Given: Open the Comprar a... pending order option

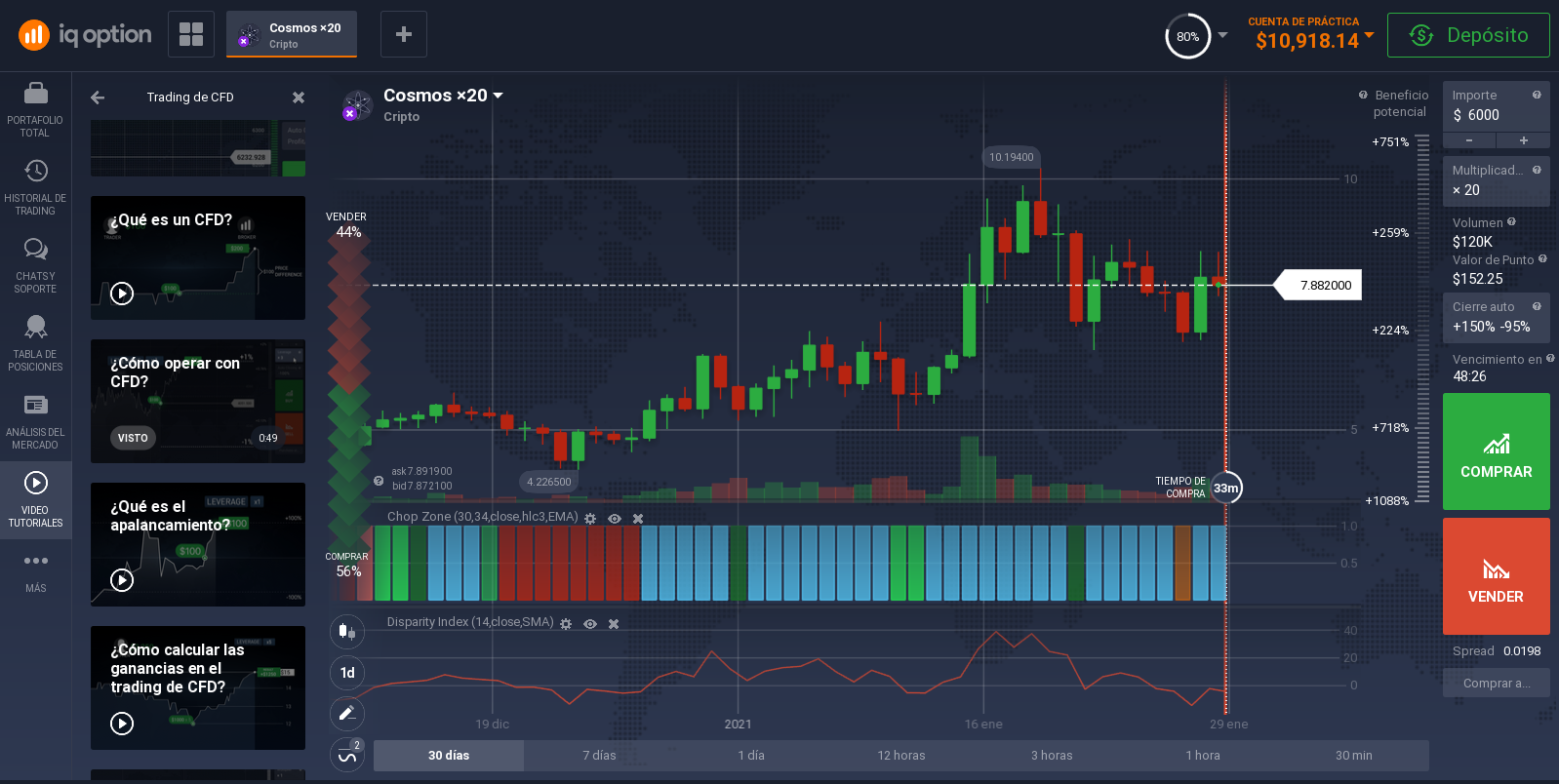Looking at the screenshot, I should [x=1496, y=684].
